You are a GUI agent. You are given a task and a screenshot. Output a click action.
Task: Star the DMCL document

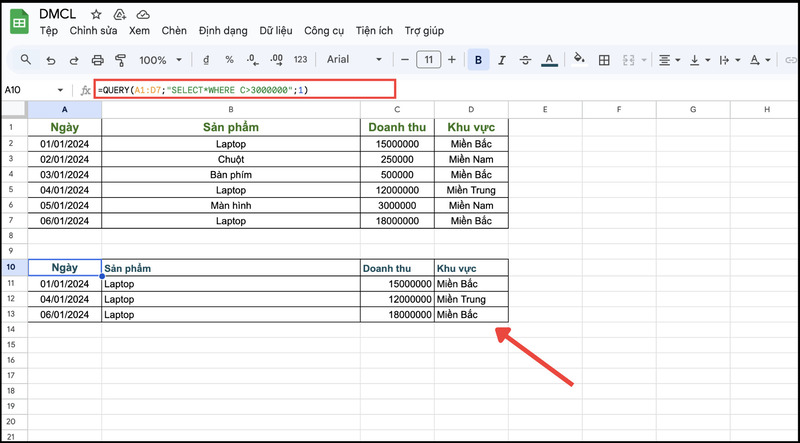tap(96, 14)
